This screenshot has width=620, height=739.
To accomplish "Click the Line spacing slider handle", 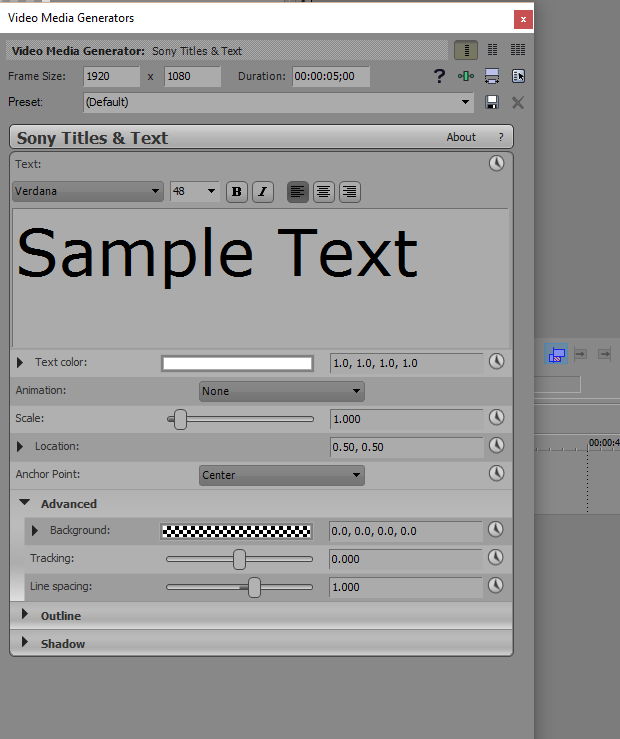I will click(254, 587).
